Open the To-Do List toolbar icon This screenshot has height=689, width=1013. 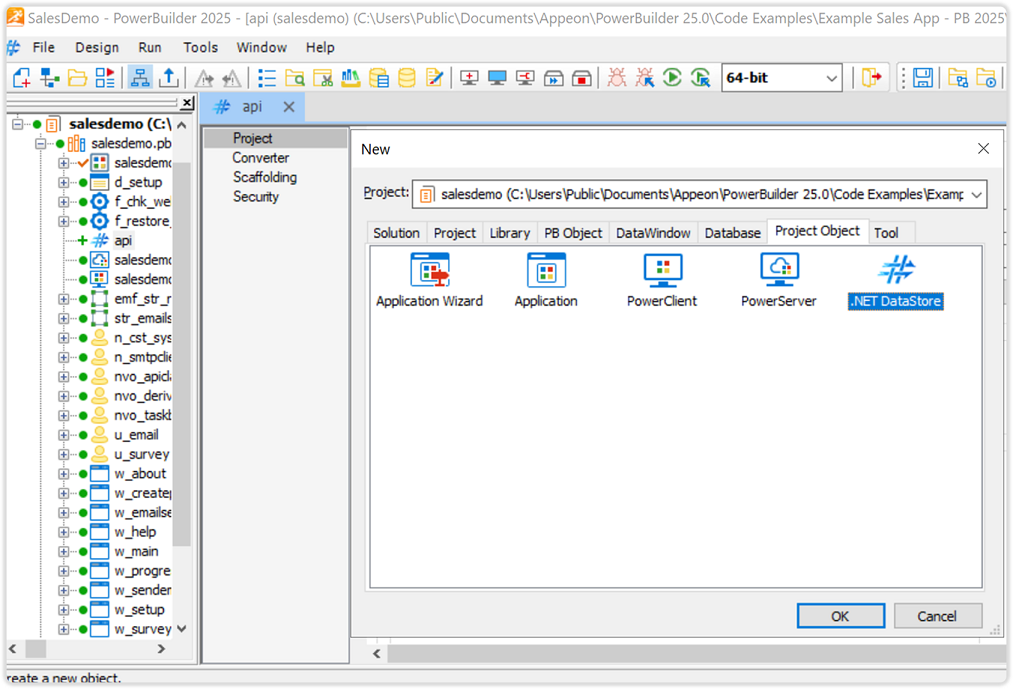click(x=267, y=78)
